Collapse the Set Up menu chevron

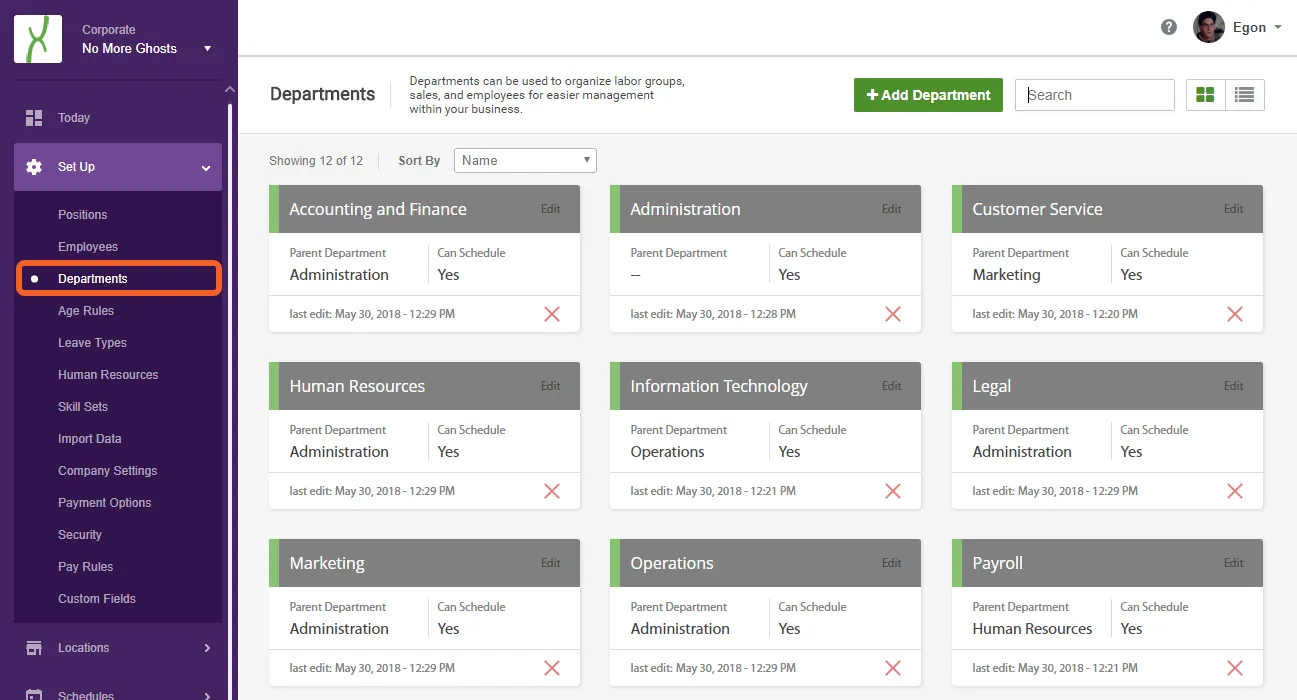(206, 168)
